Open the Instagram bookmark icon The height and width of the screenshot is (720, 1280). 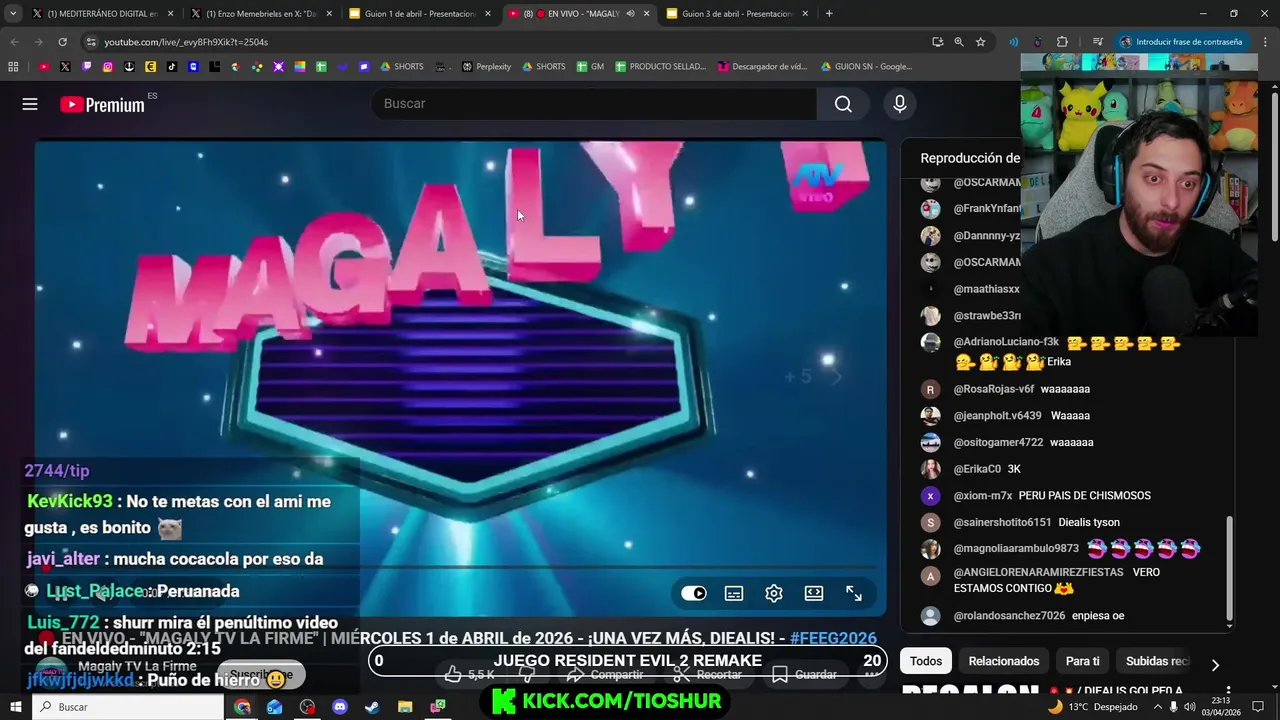click(x=108, y=67)
